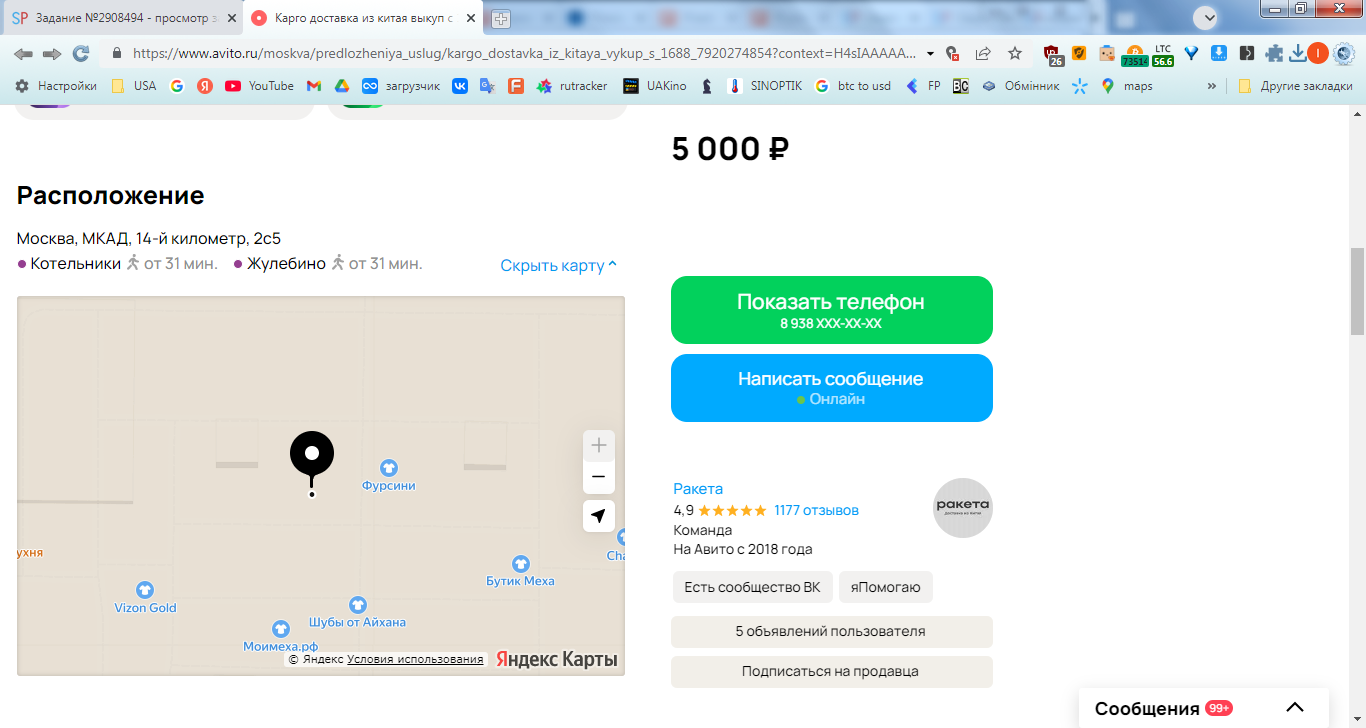Open the puzzle-piece Extensions menu

click(1274, 54)
